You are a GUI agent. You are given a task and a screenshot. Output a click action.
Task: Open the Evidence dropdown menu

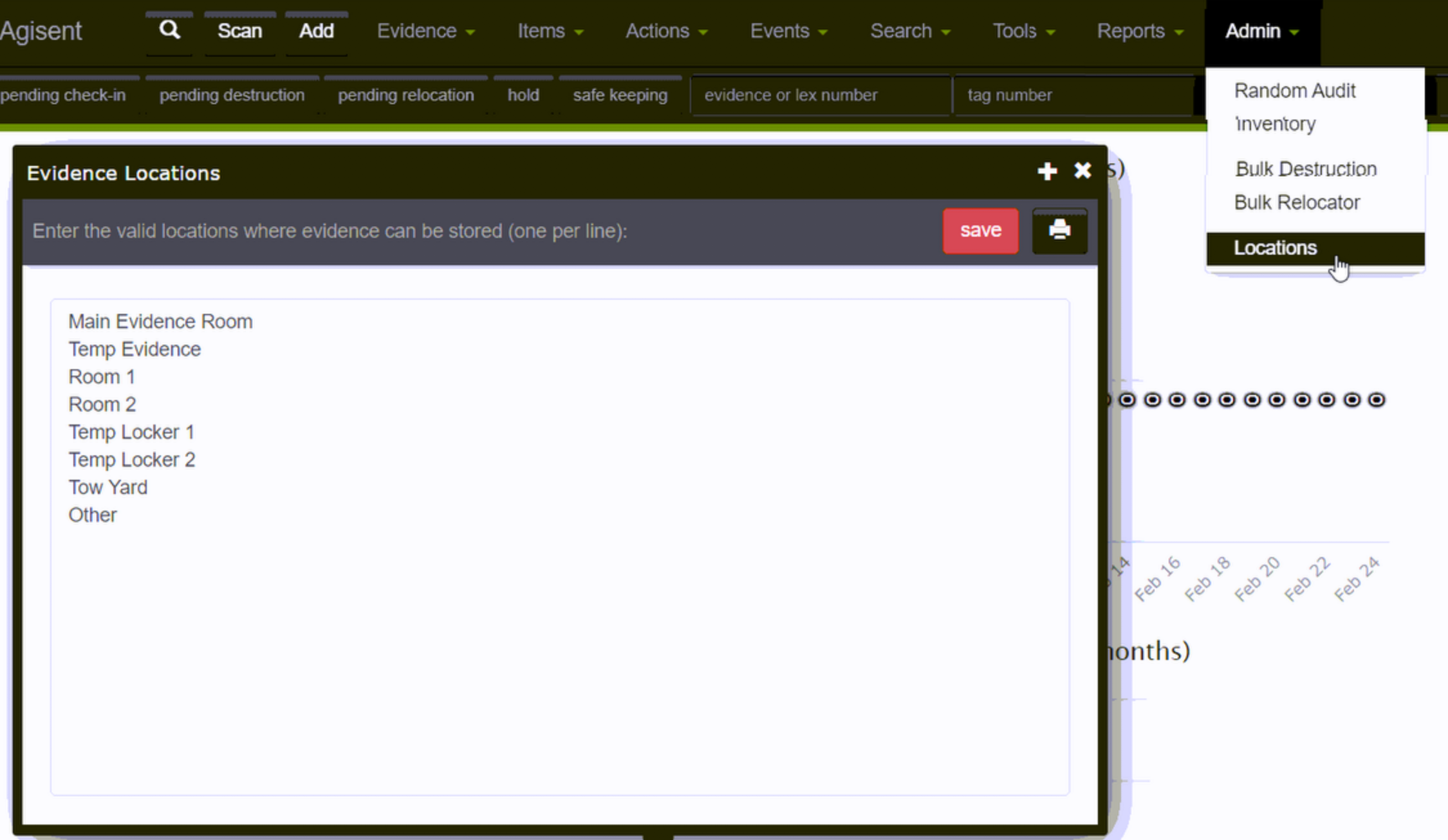[425, 31]
